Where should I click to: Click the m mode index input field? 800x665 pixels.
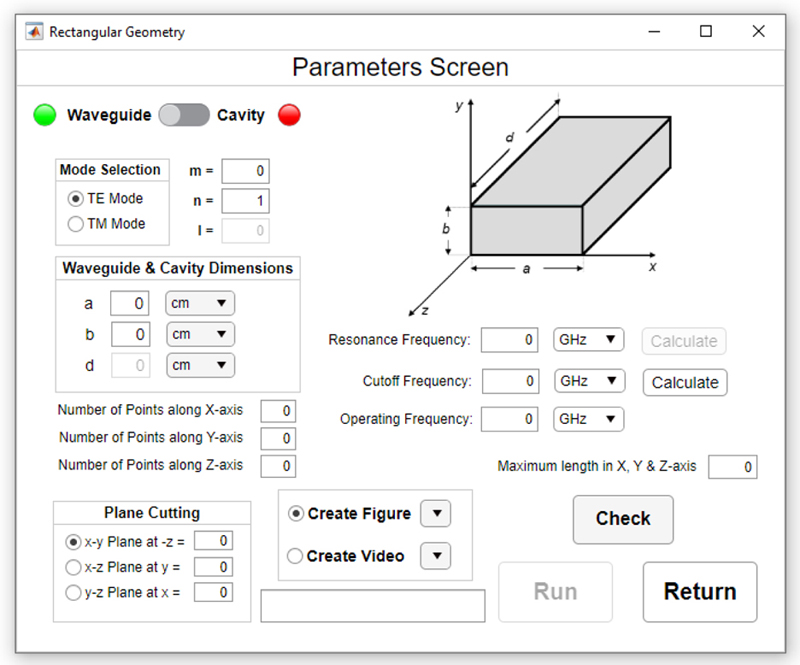pyautogui.click(x=245, y=171)
